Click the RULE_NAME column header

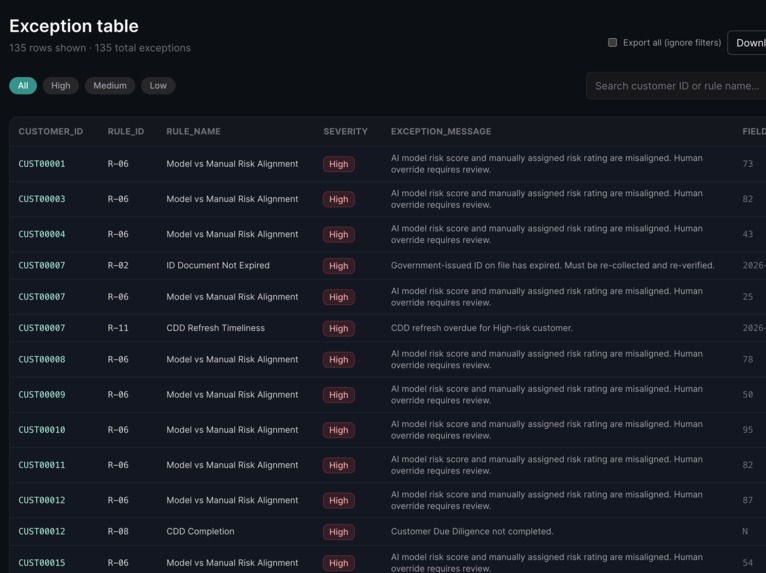coord(193,131)
